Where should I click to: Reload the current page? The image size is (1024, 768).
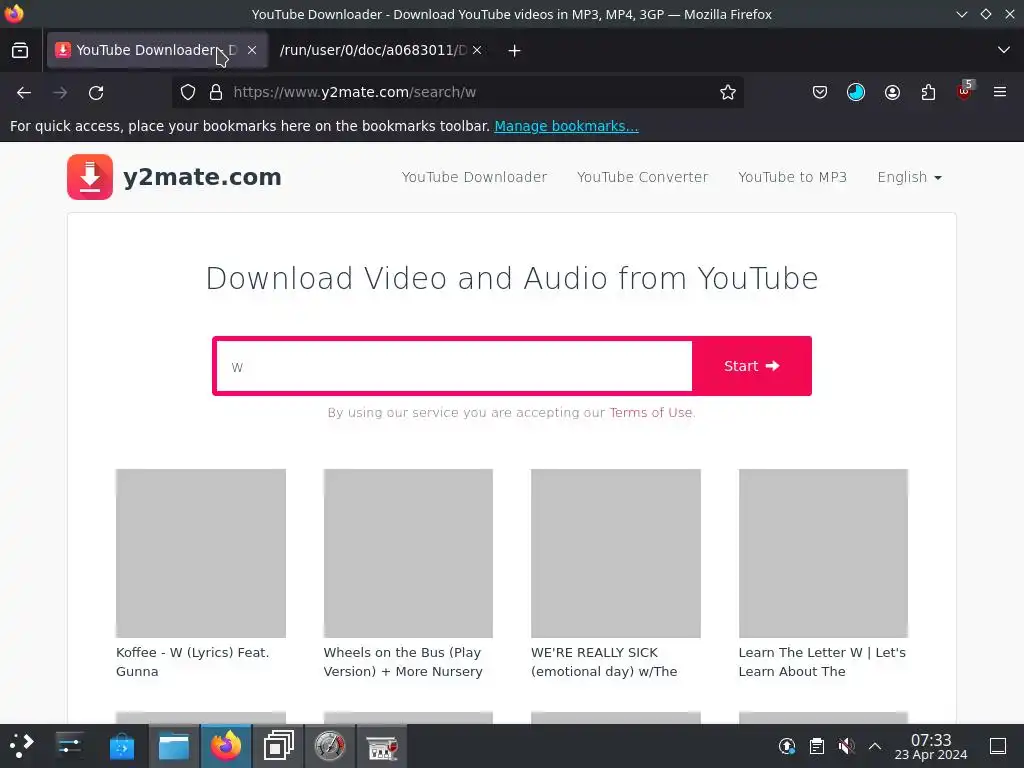click(96, 93)
